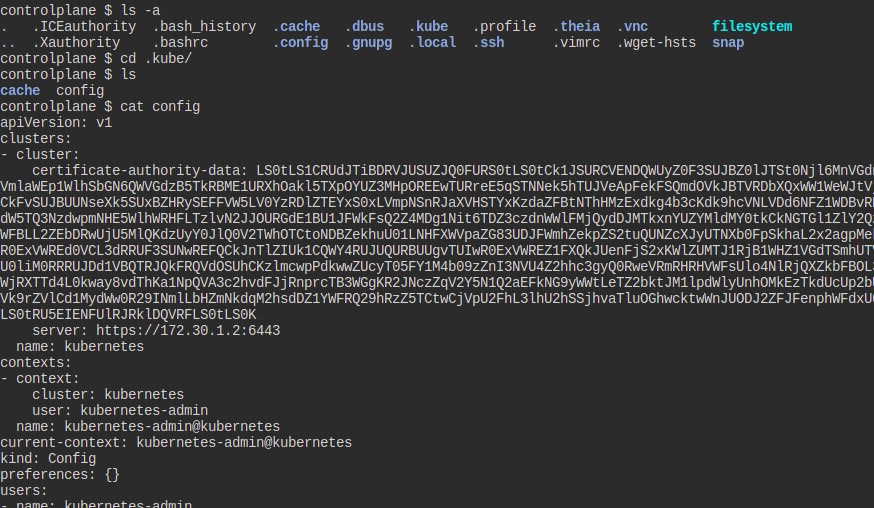This screenshot has width=874, height=508.
Task: Click the .vimrc file name
Action: click(x=576, y=43)
